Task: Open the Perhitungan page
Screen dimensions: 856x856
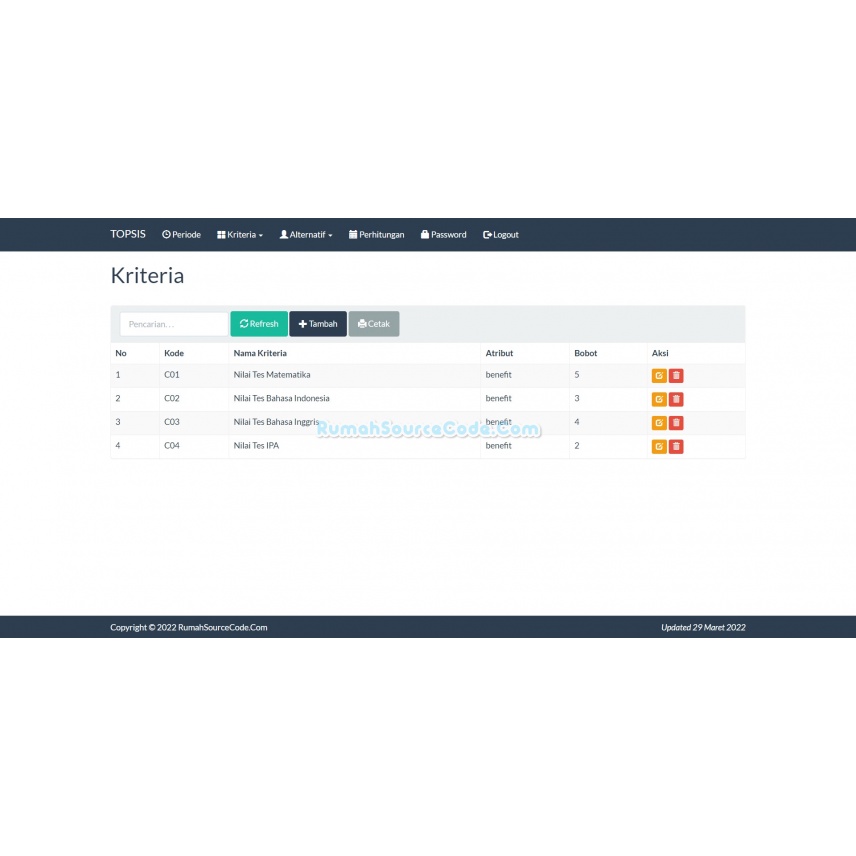Action: pos(377,235)
